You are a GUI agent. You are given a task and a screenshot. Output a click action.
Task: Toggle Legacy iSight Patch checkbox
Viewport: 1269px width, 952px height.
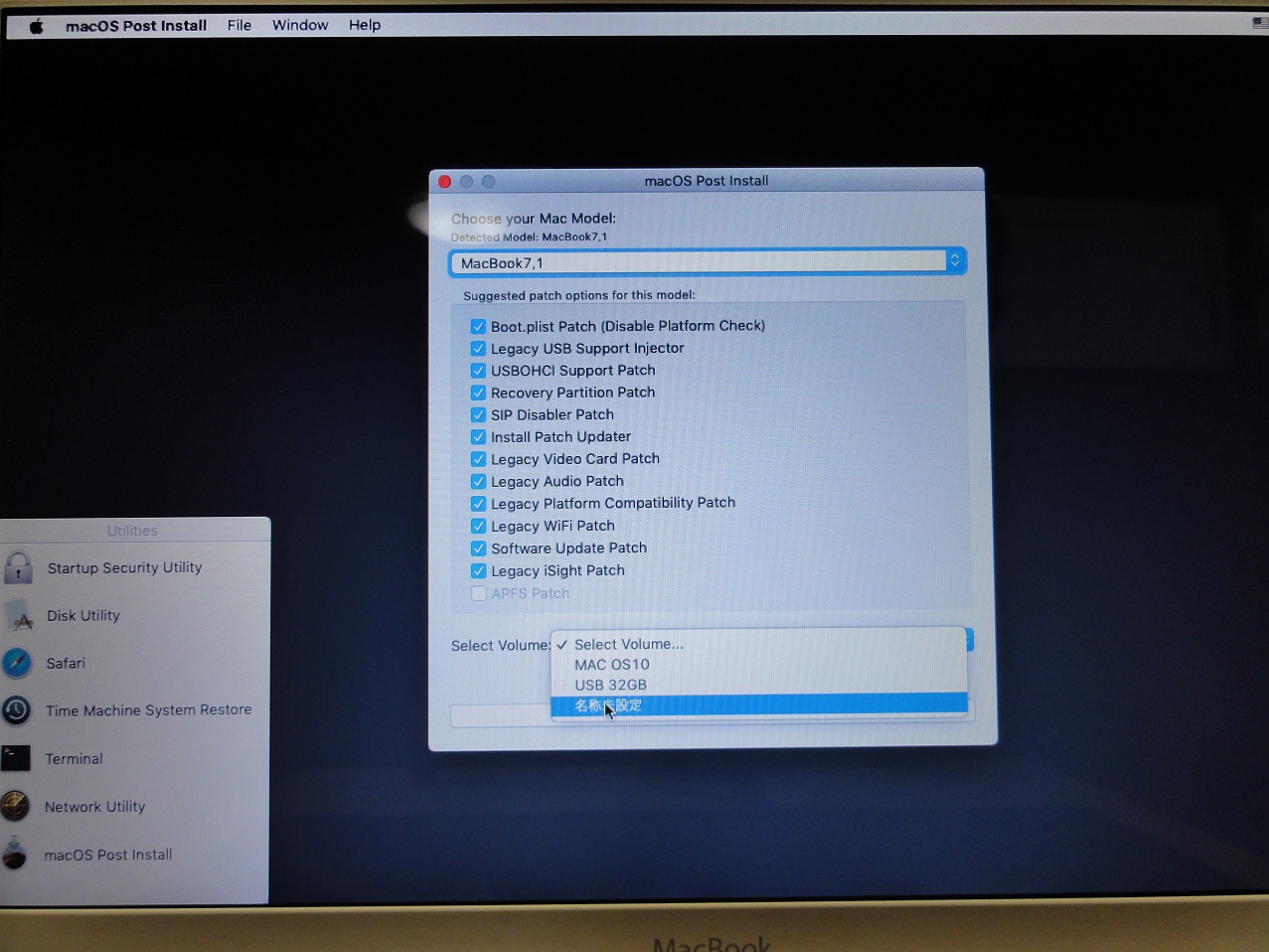point(478,570)
